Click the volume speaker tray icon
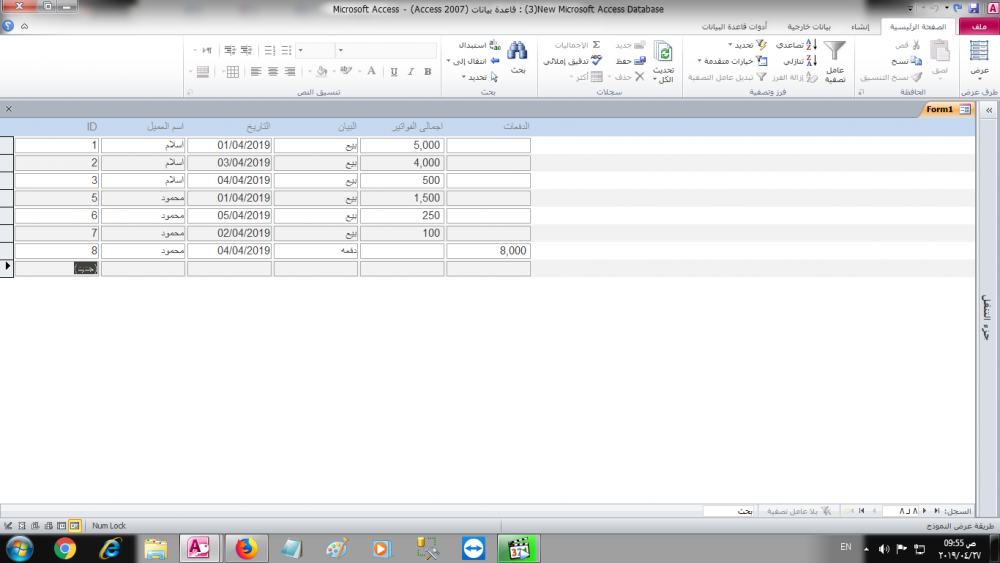 click(x=884, y=548)
